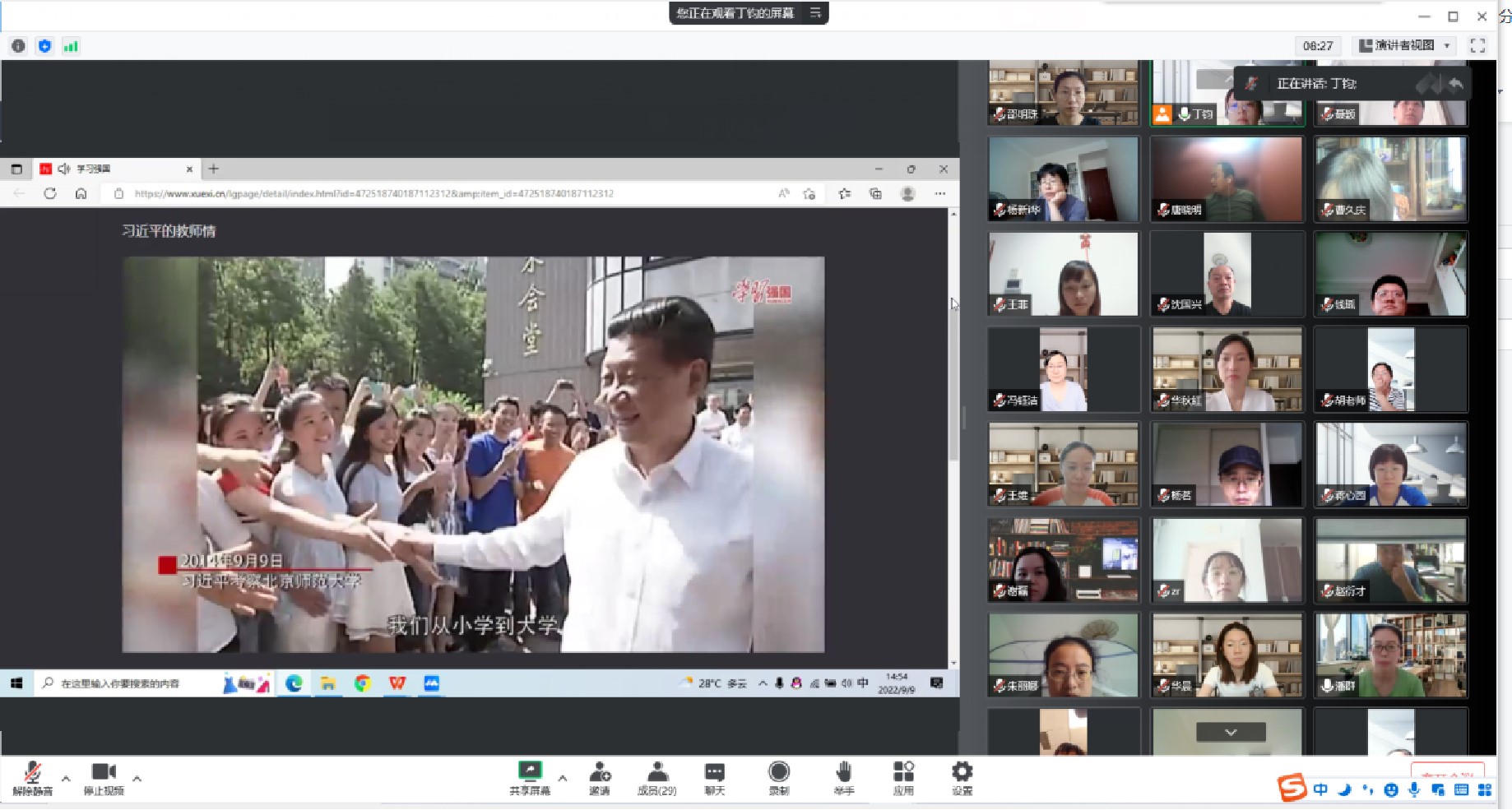Open meeting Settings gear icon

962,777
